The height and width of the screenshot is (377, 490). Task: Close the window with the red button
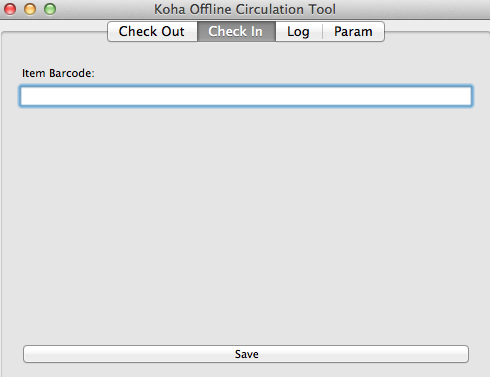tap(10, 9)
